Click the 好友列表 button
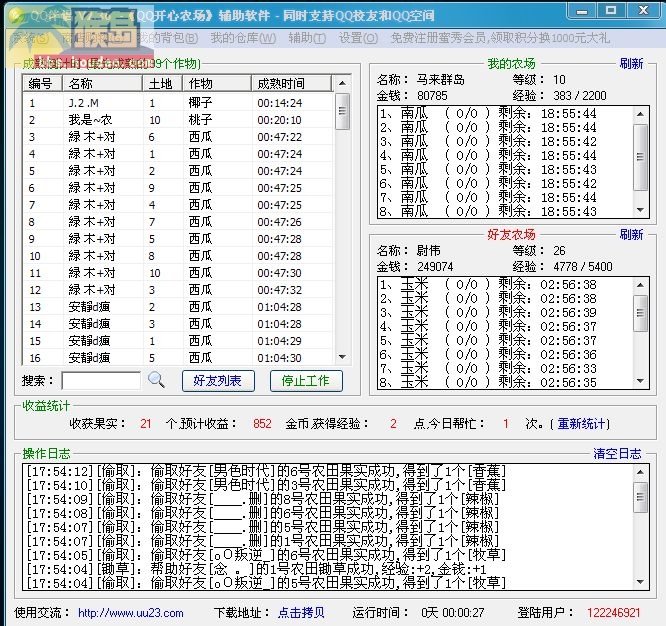Viewport: 666px width, 626px height. pos(218,381)
